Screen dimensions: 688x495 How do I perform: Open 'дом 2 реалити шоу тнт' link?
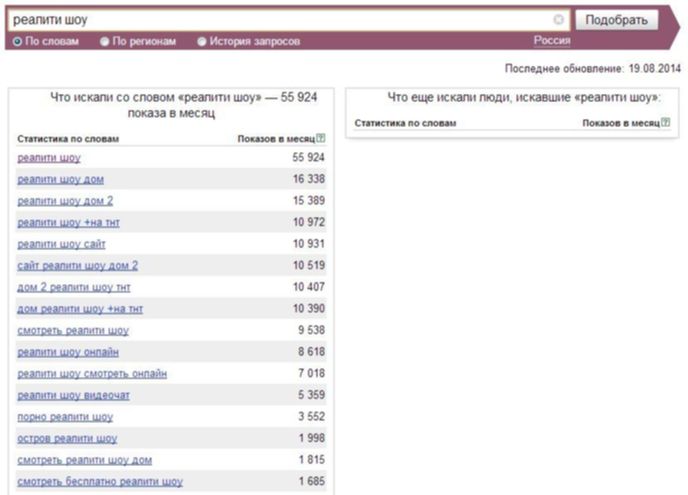[74, 287]
